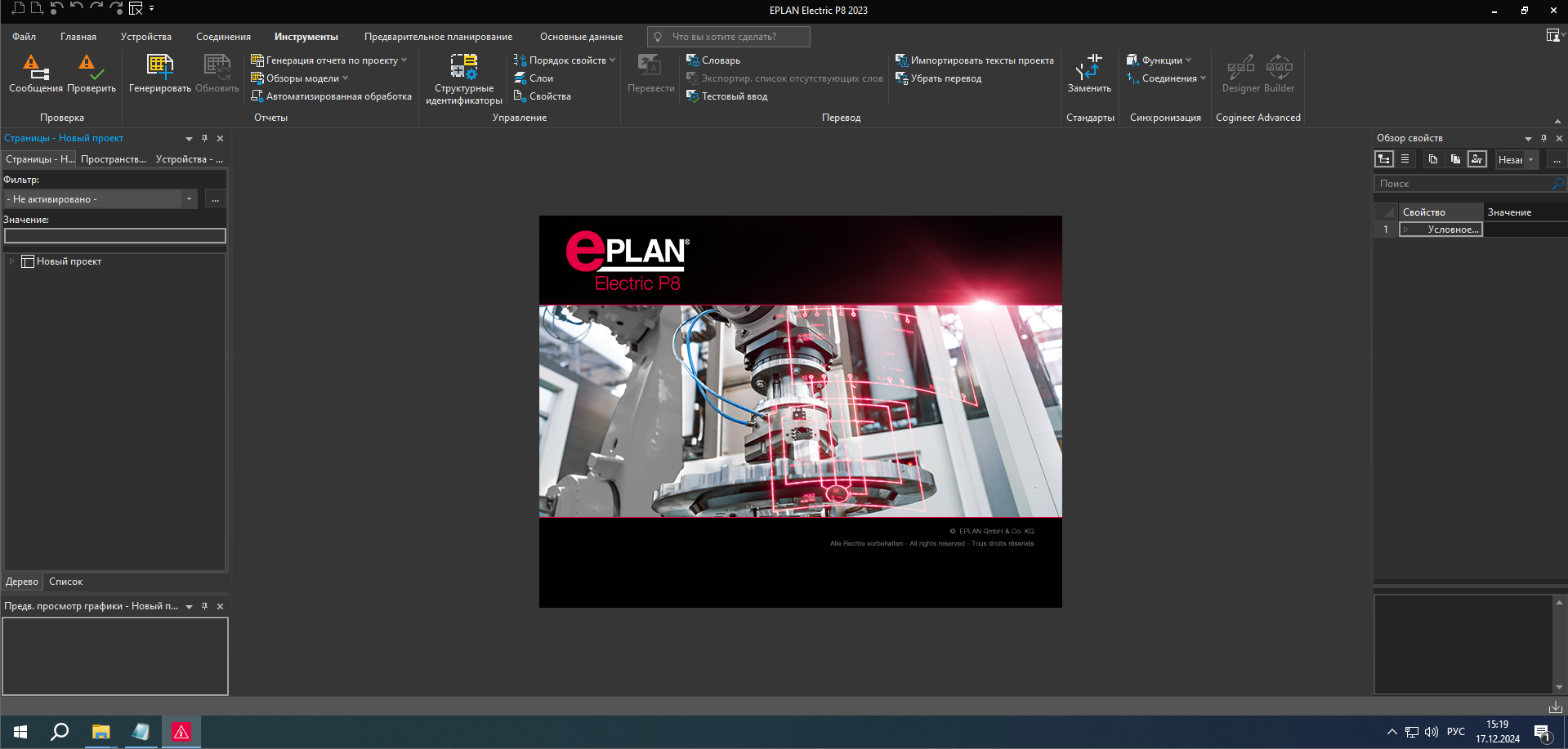Кликнуть поле поиска «Что вы хотите сделать?»
This screenshot has height=749, width=1568.
point(726,36)
